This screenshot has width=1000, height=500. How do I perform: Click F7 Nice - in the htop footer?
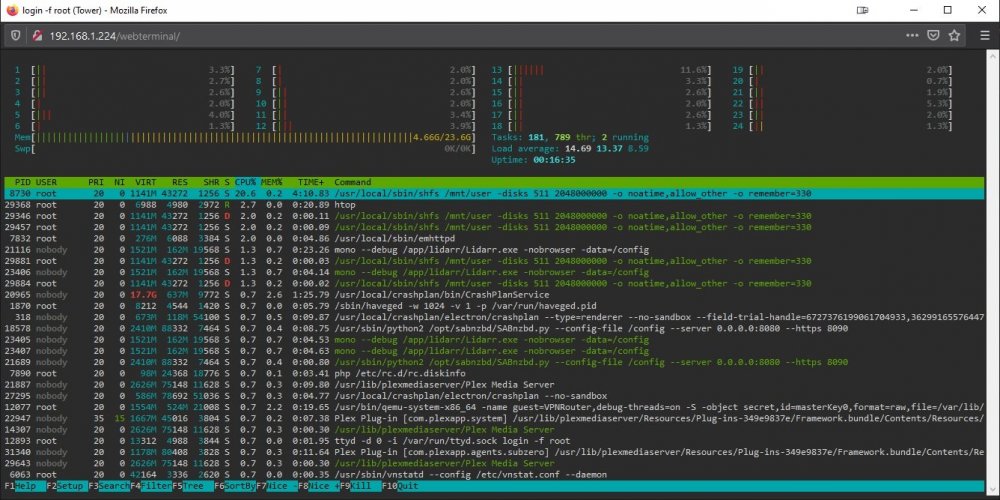(x=276, y=486)
